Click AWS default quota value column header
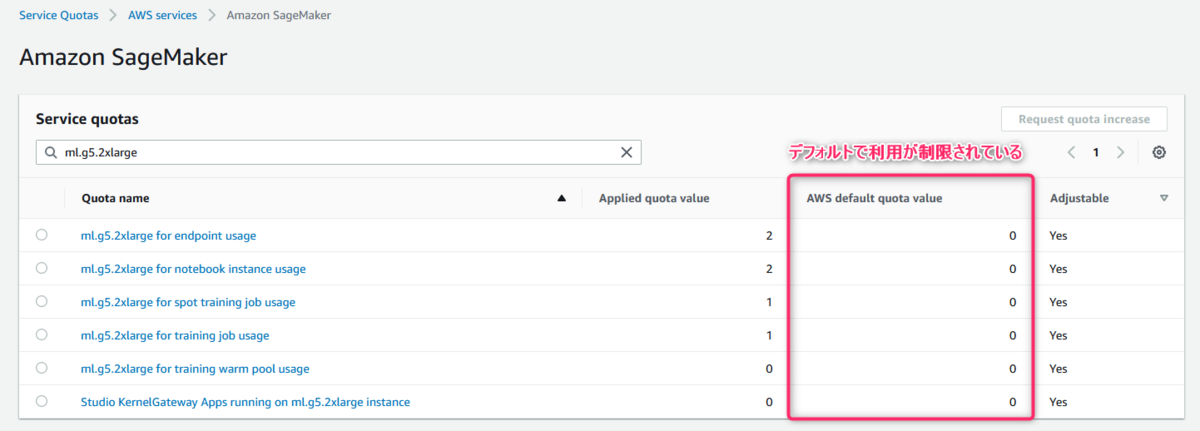 tap(874, 198)
